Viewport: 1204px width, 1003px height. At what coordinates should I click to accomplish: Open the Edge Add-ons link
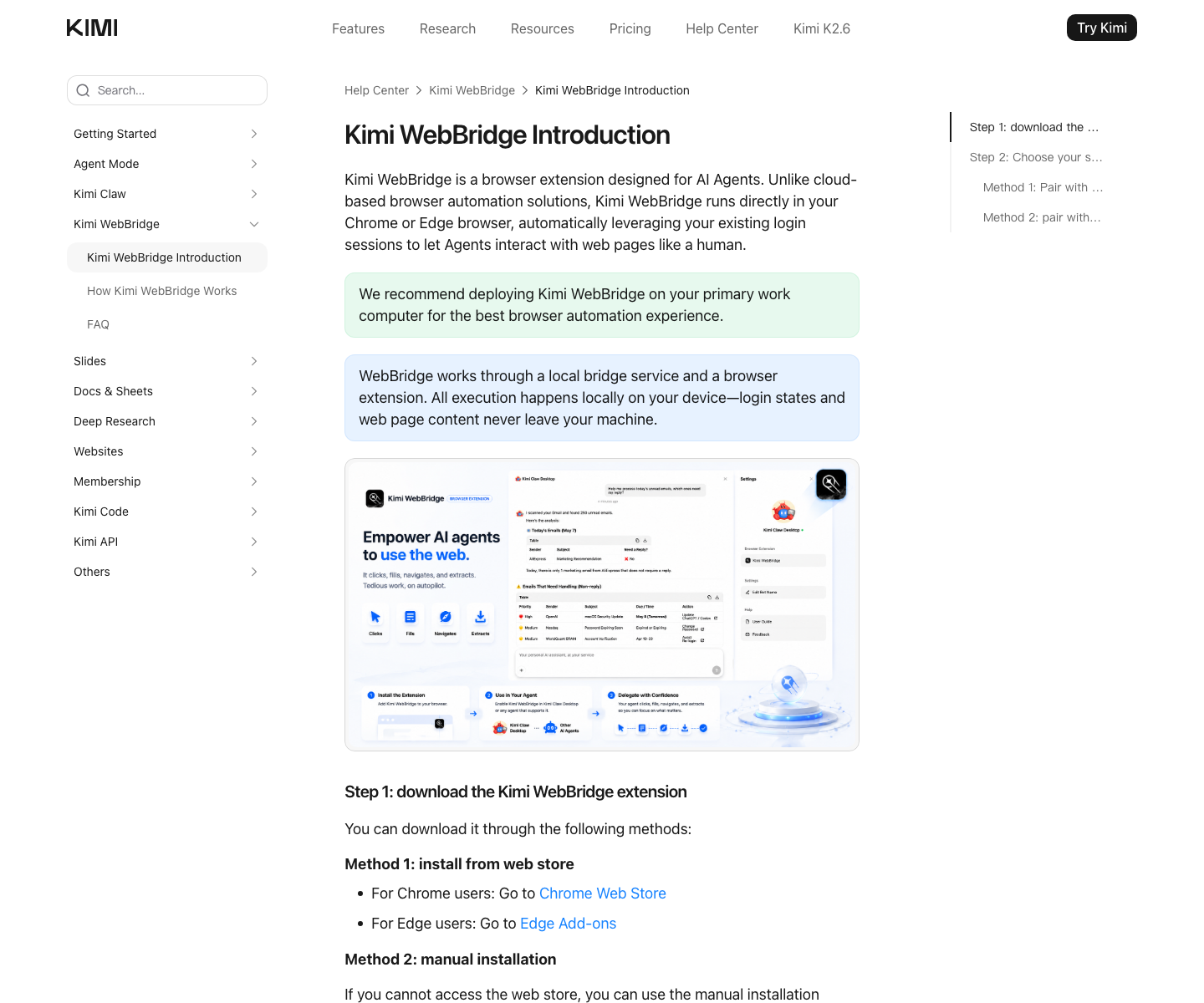tap(568, 924)
